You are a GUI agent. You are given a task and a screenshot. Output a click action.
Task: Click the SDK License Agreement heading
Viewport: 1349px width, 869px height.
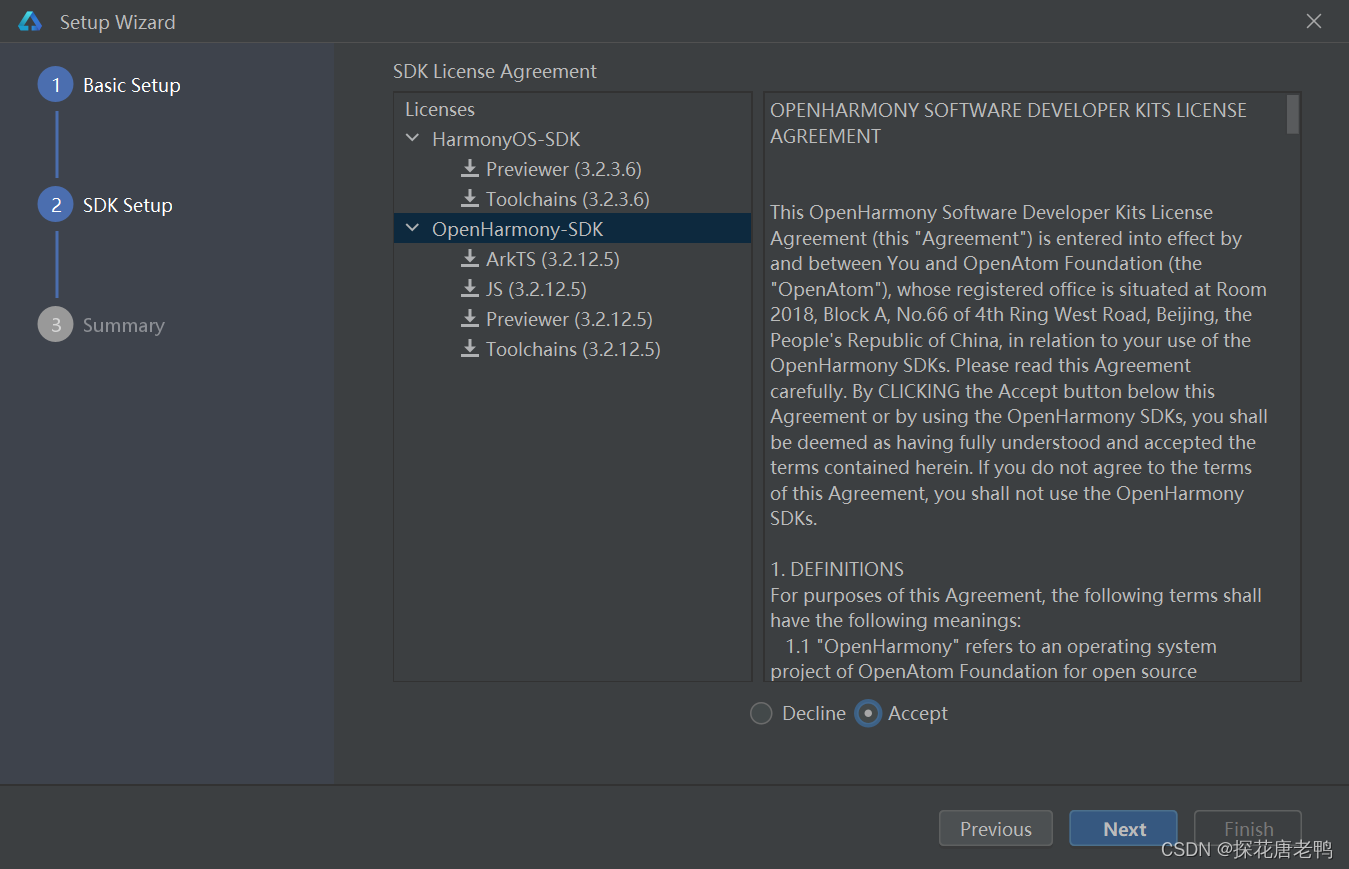[x=495, y=71]
